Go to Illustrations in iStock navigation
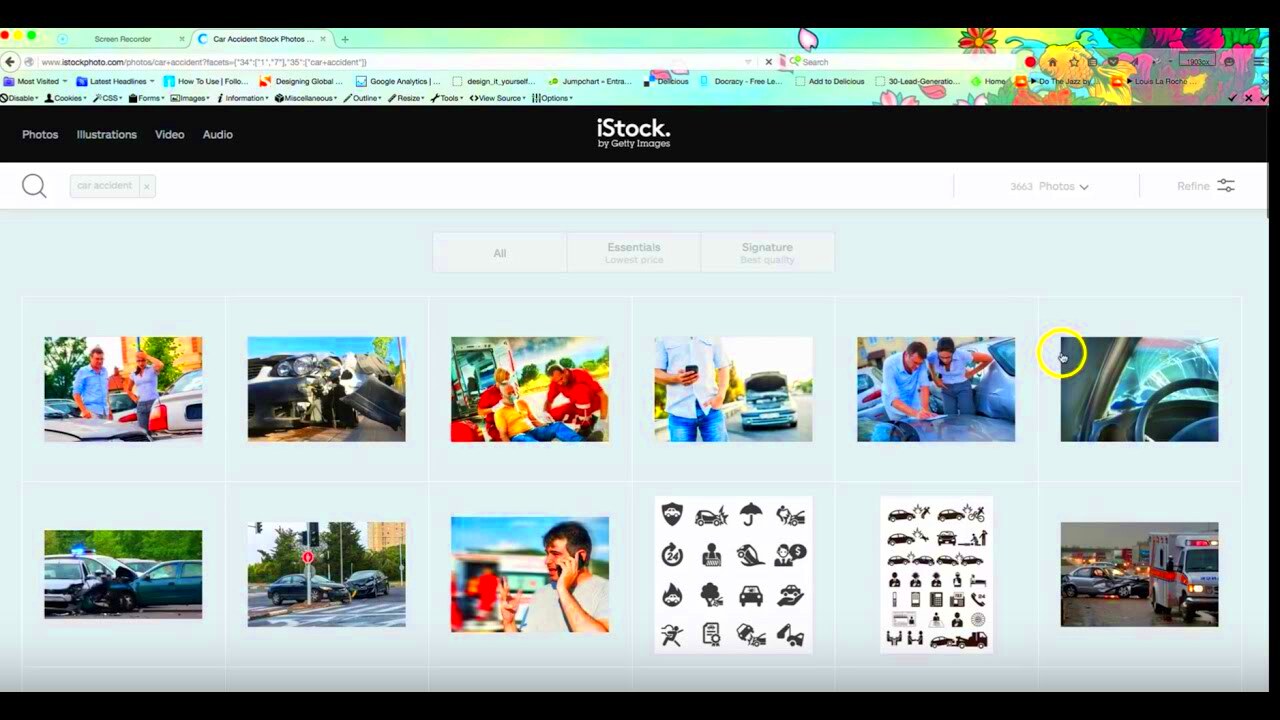Screen dimensions: 1280x720 click(x=107, y=134)
